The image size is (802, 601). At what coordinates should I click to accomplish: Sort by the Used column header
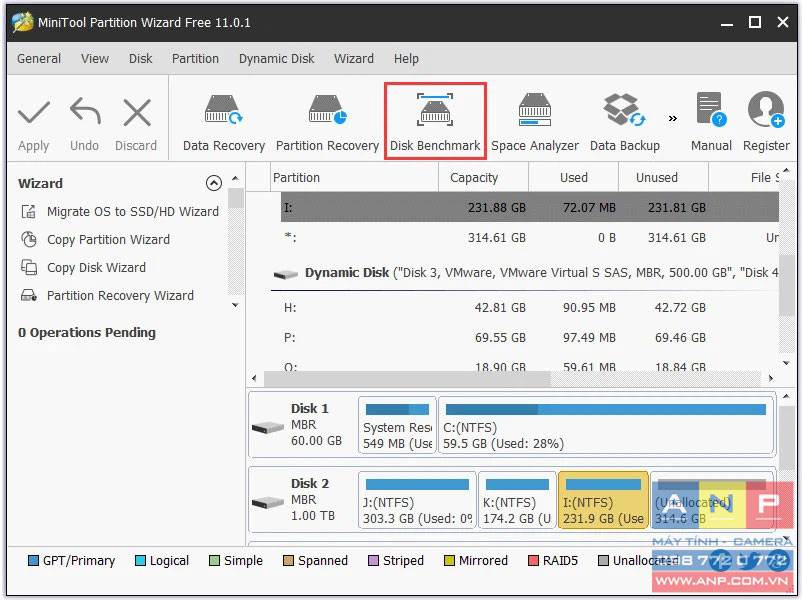pyautogui.click(x=573, y=177)
